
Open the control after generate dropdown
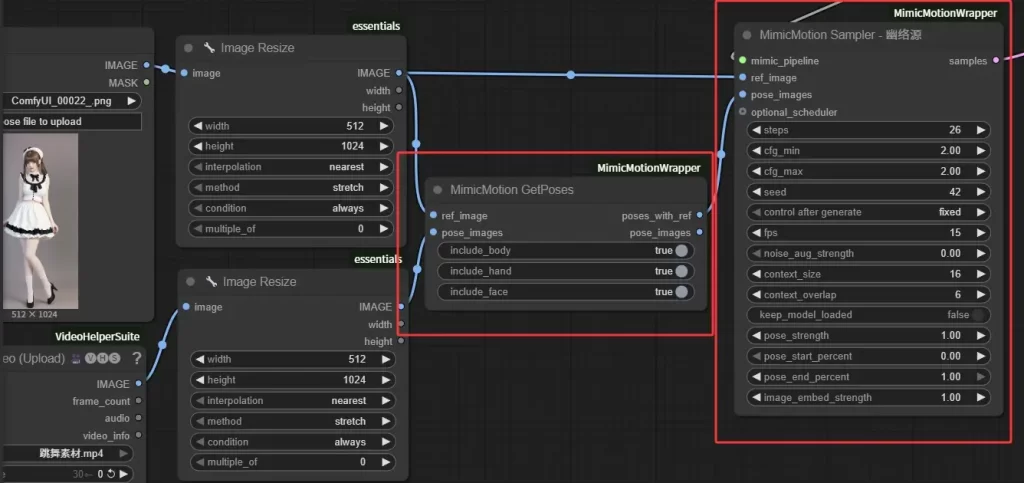coord(868,212)
